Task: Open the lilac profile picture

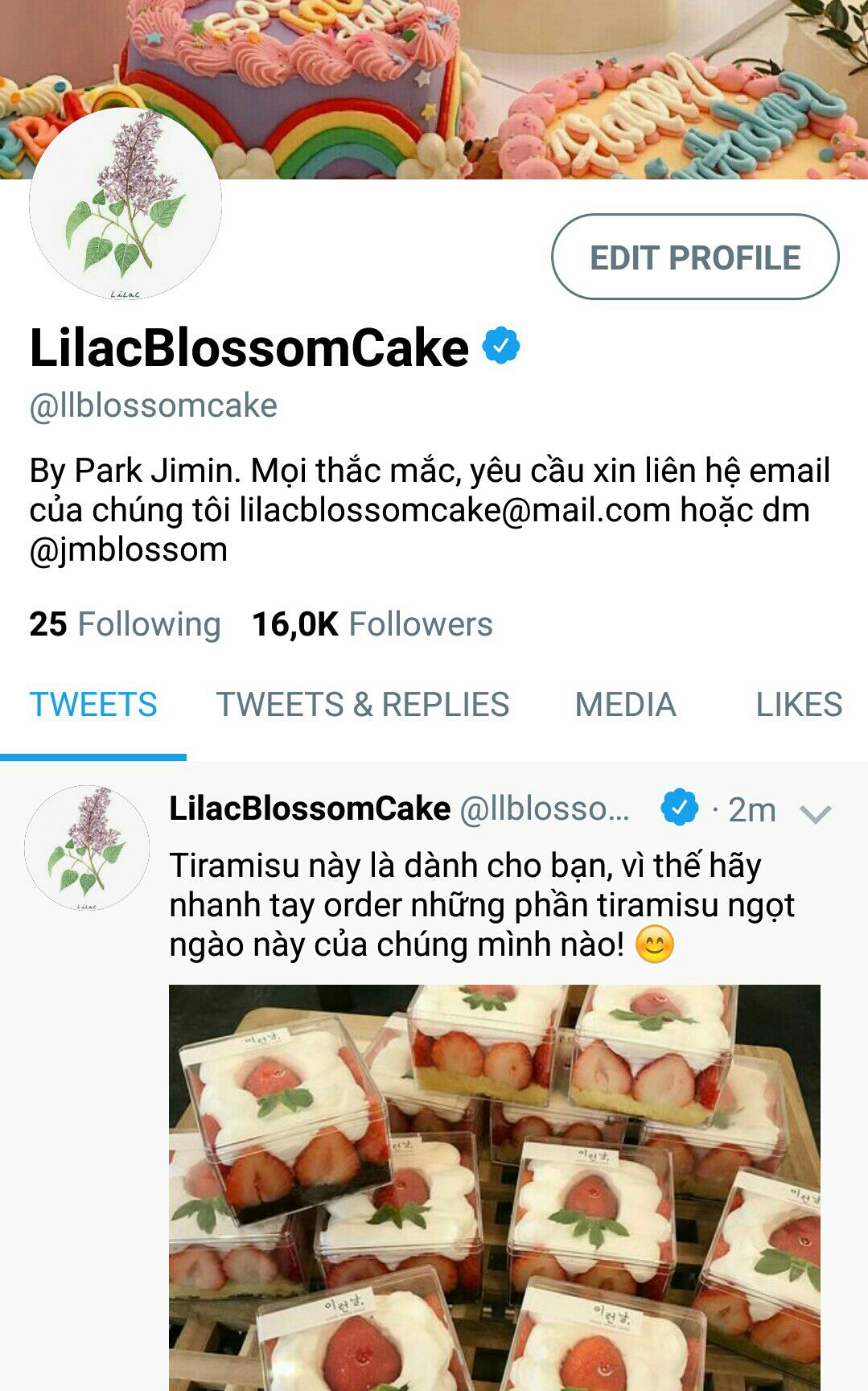Action: pyautogui.click(x=125, y=204)
